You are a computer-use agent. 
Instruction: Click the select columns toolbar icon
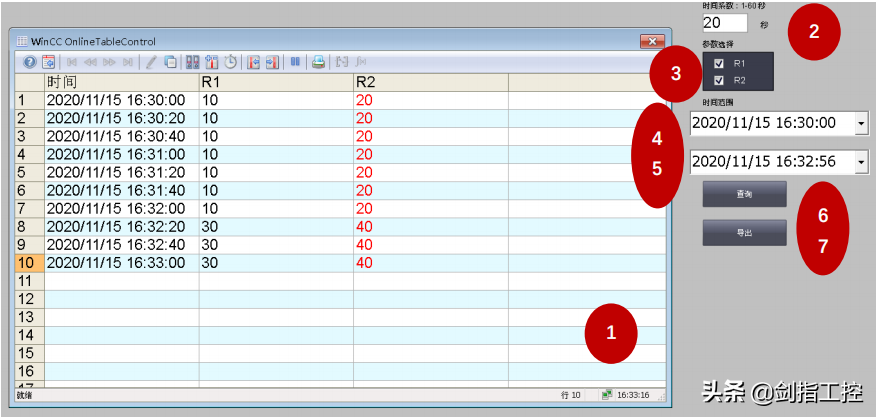pos(211,62)
